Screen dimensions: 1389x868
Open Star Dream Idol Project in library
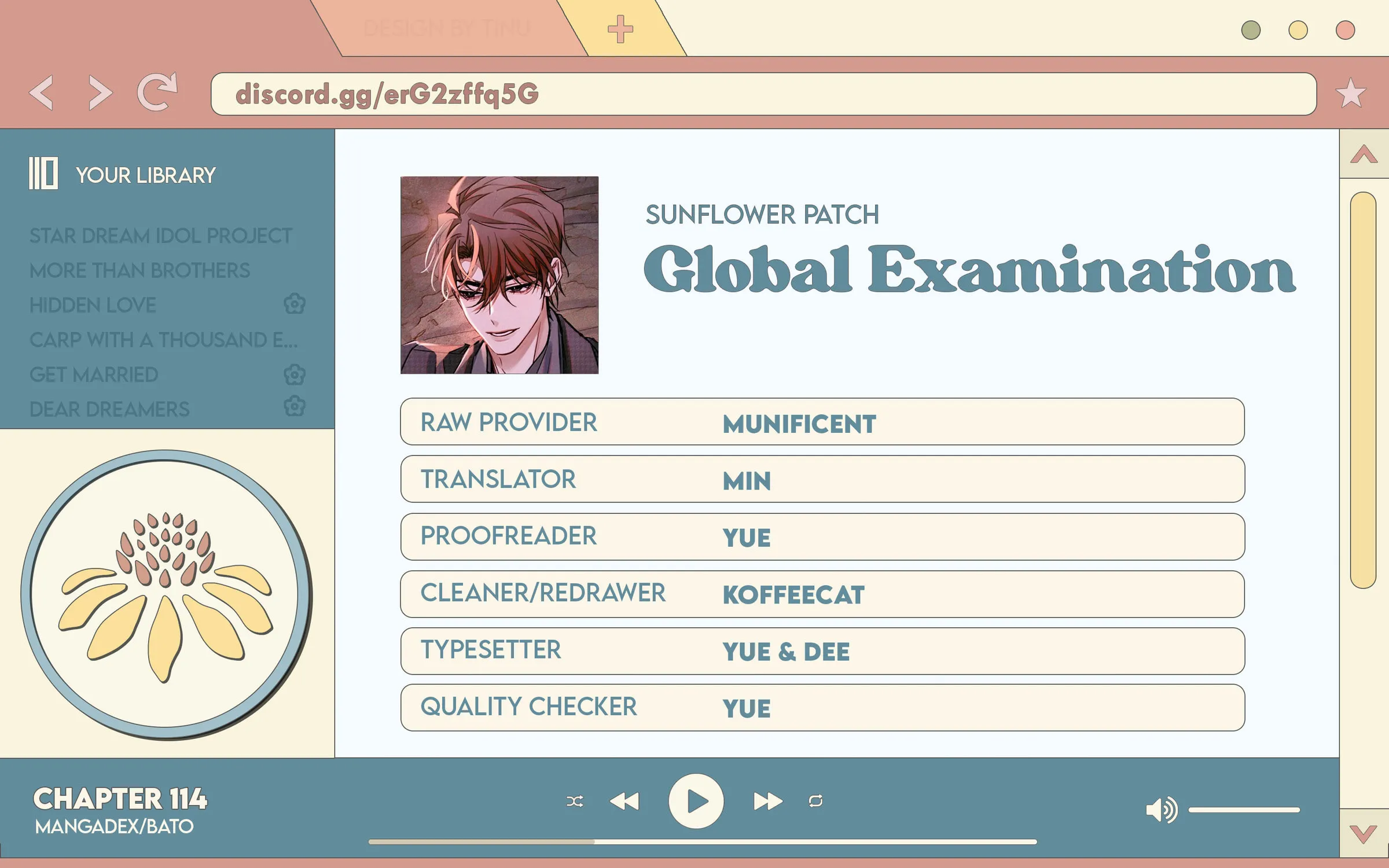161,236
